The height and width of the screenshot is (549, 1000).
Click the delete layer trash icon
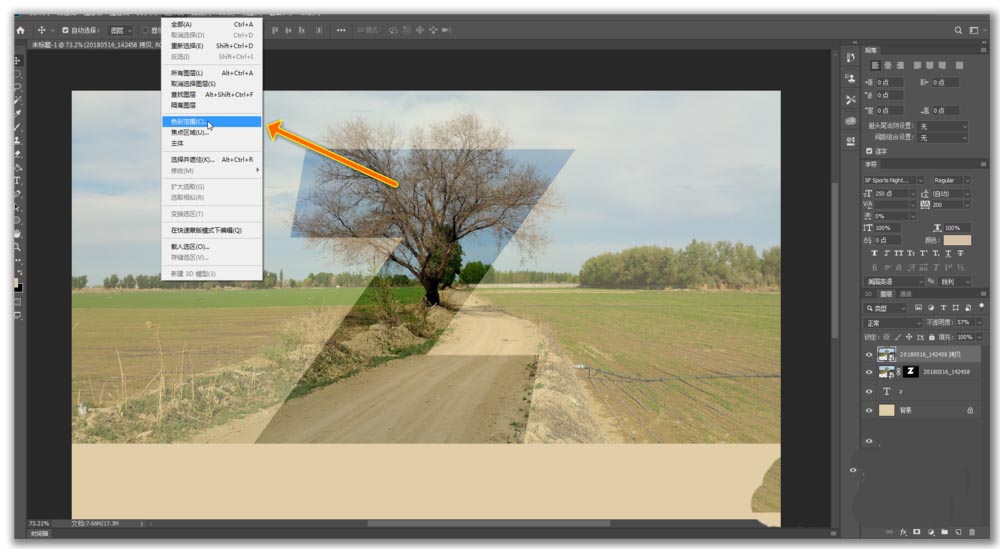coord(972,532)
